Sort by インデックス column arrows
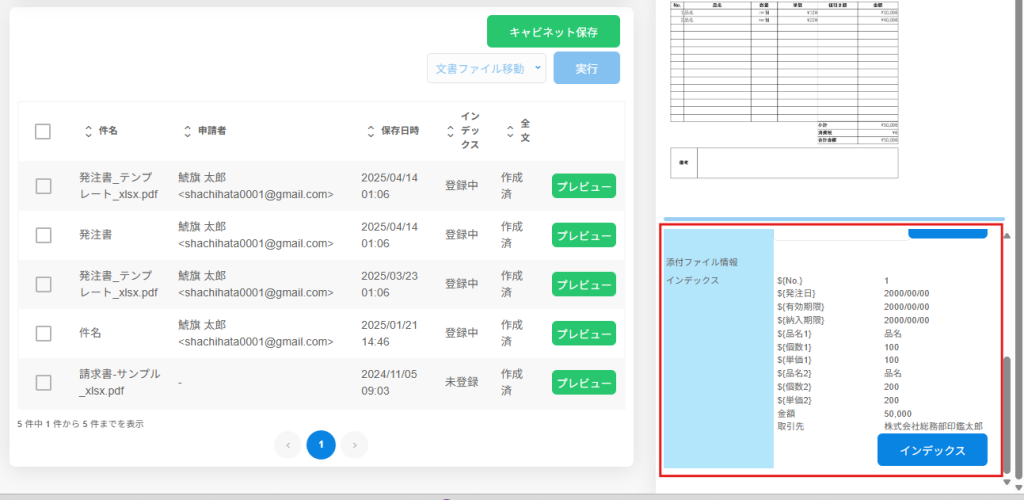Screen dimensions: 1024x500 pos(450,131)
